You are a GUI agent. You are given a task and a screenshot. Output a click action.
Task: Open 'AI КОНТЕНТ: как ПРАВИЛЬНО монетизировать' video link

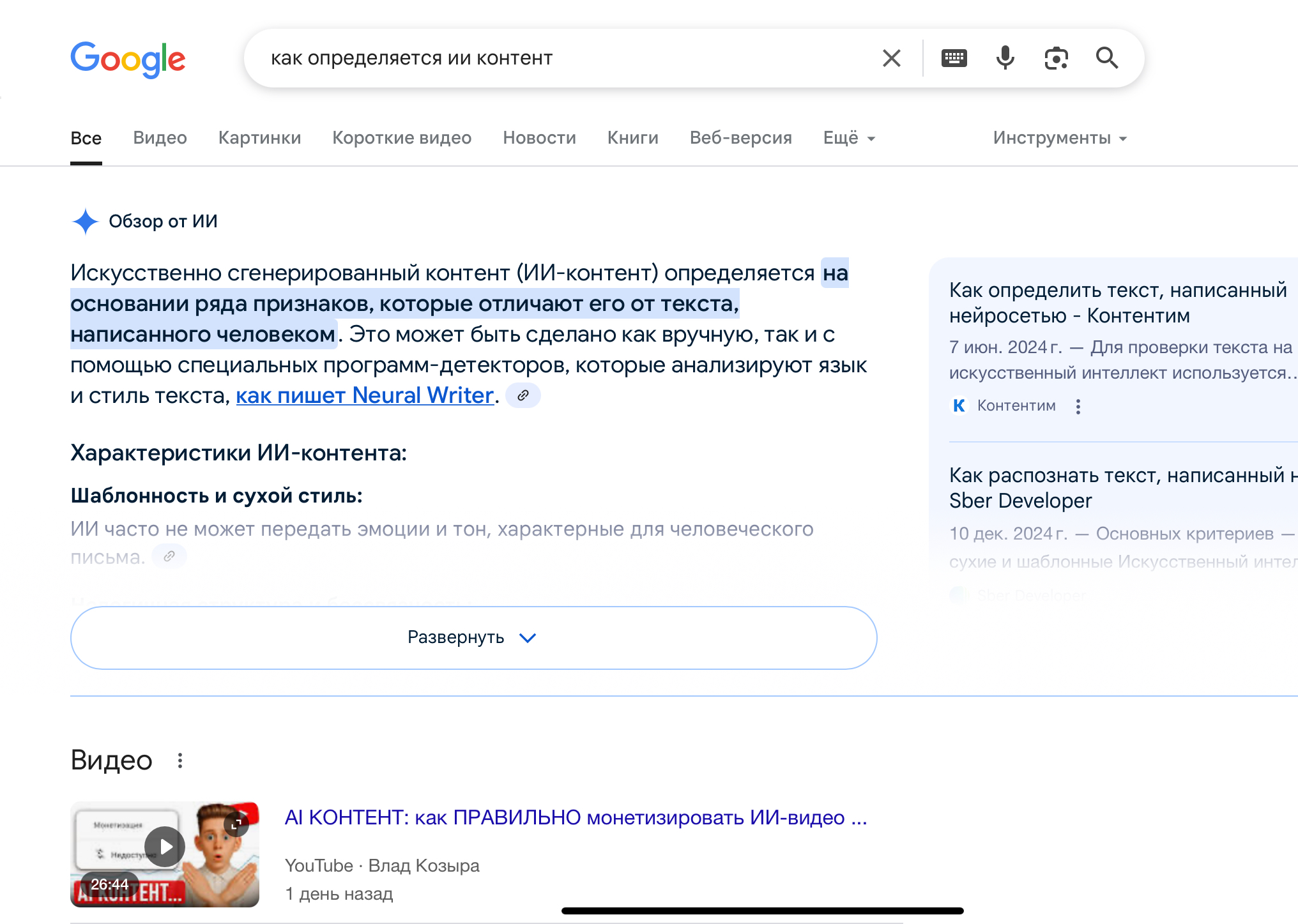(x=576, y=817)
